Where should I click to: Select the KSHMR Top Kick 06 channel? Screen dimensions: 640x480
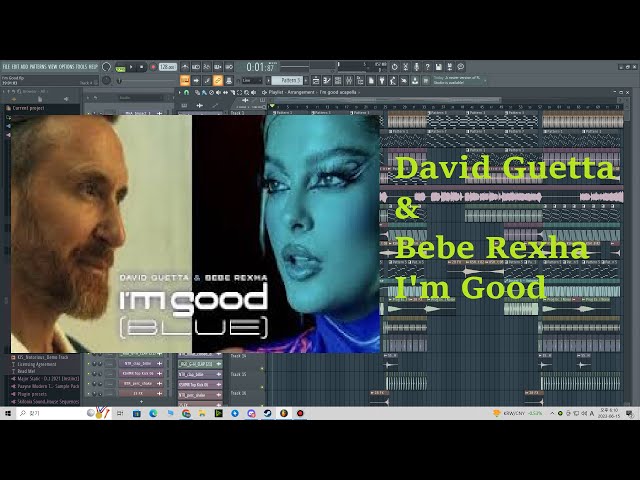point(141,373)
